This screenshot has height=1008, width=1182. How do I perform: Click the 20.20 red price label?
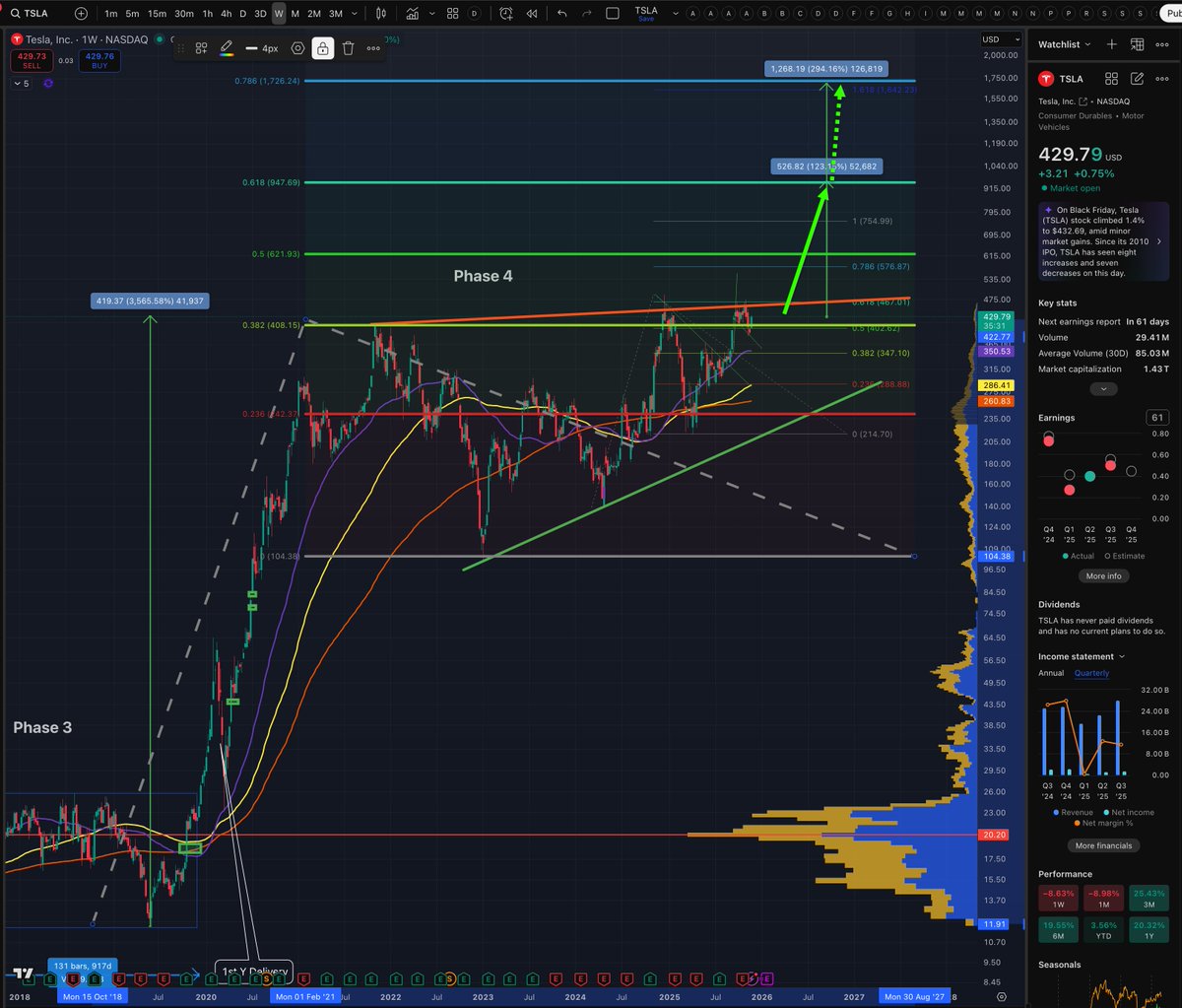[993, 835]
